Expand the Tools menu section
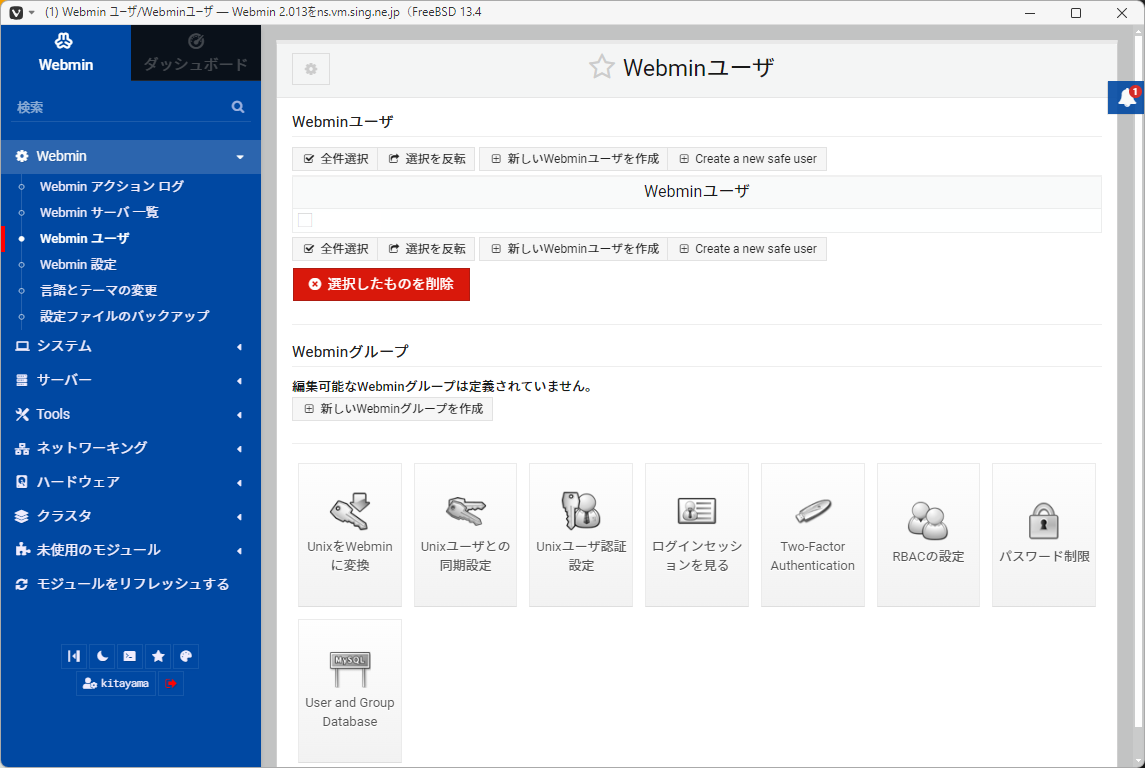 point(130,414)
